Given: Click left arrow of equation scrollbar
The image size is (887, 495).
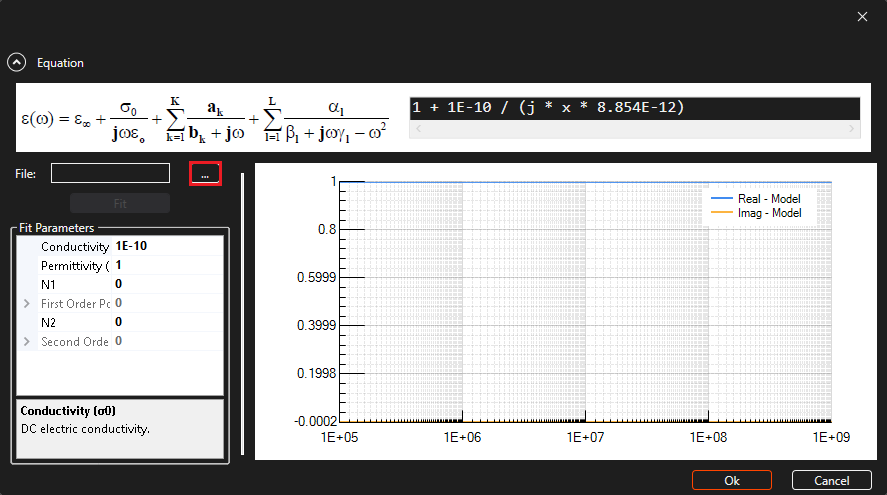Looking at the screenshot, I should (419, 129).
